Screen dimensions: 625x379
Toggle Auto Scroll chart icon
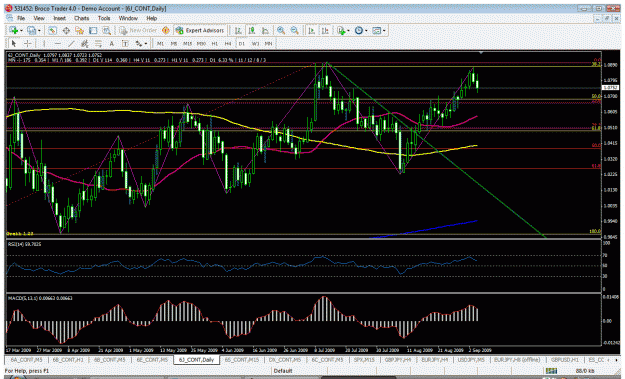pos(312,31)
